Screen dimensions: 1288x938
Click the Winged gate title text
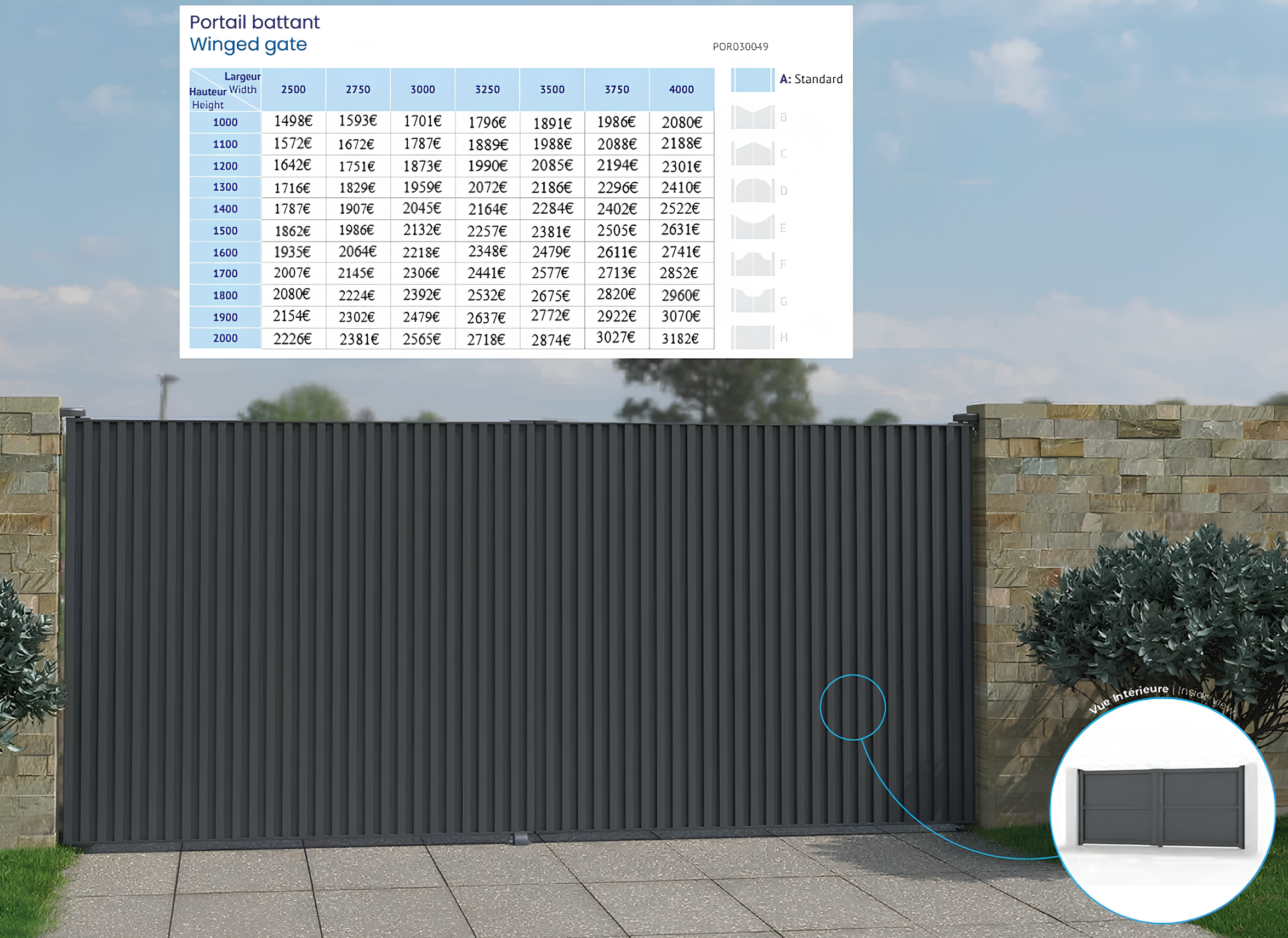pyautogui.click(x=248, y=44)
